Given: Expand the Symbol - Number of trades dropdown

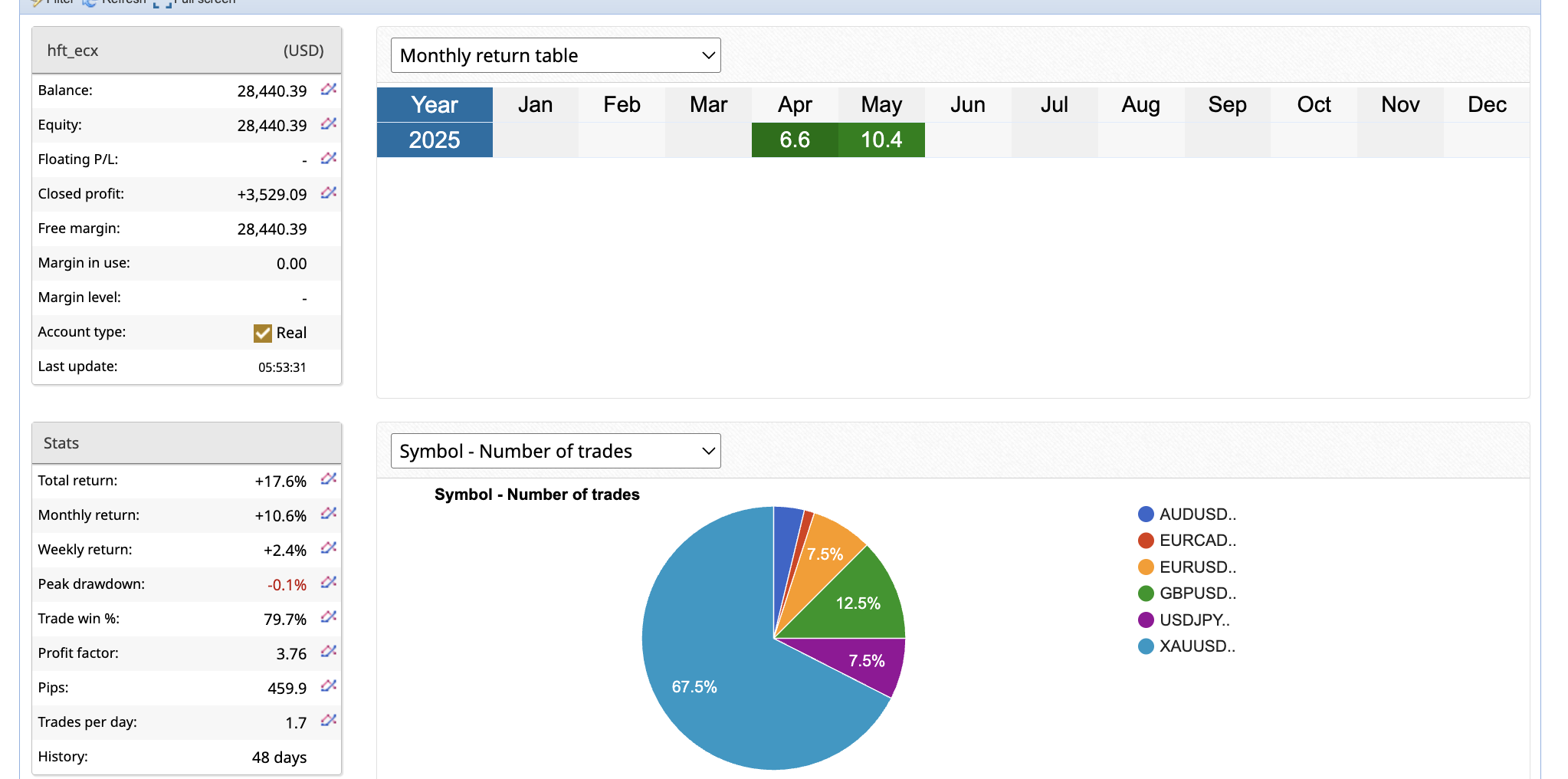Looking at the screenshot, I should [556, 451].
